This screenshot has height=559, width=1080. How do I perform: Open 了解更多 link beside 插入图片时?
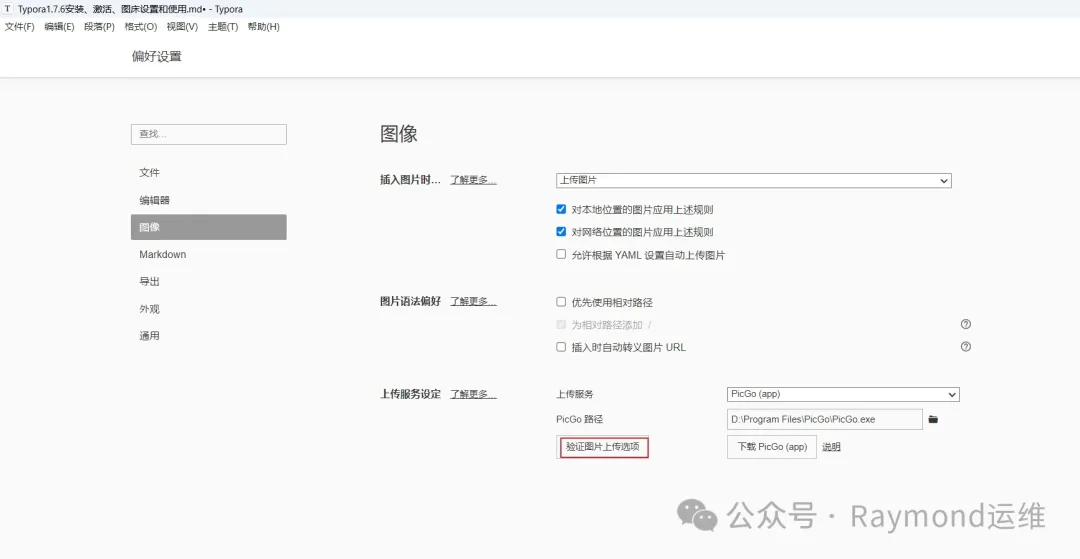473,180
